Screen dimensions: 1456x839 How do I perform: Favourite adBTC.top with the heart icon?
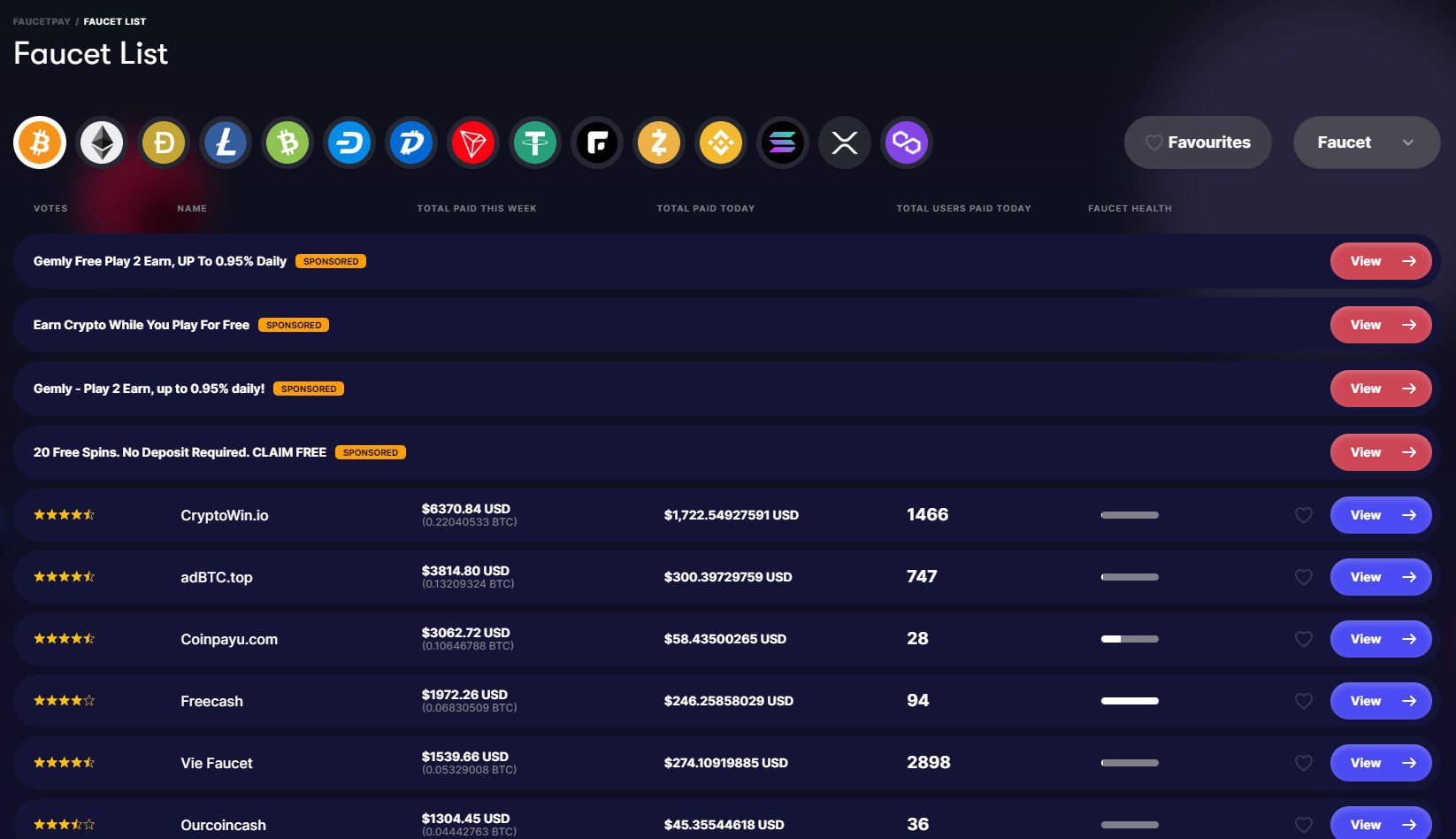pyautogui.click(x=1304, y=577)
